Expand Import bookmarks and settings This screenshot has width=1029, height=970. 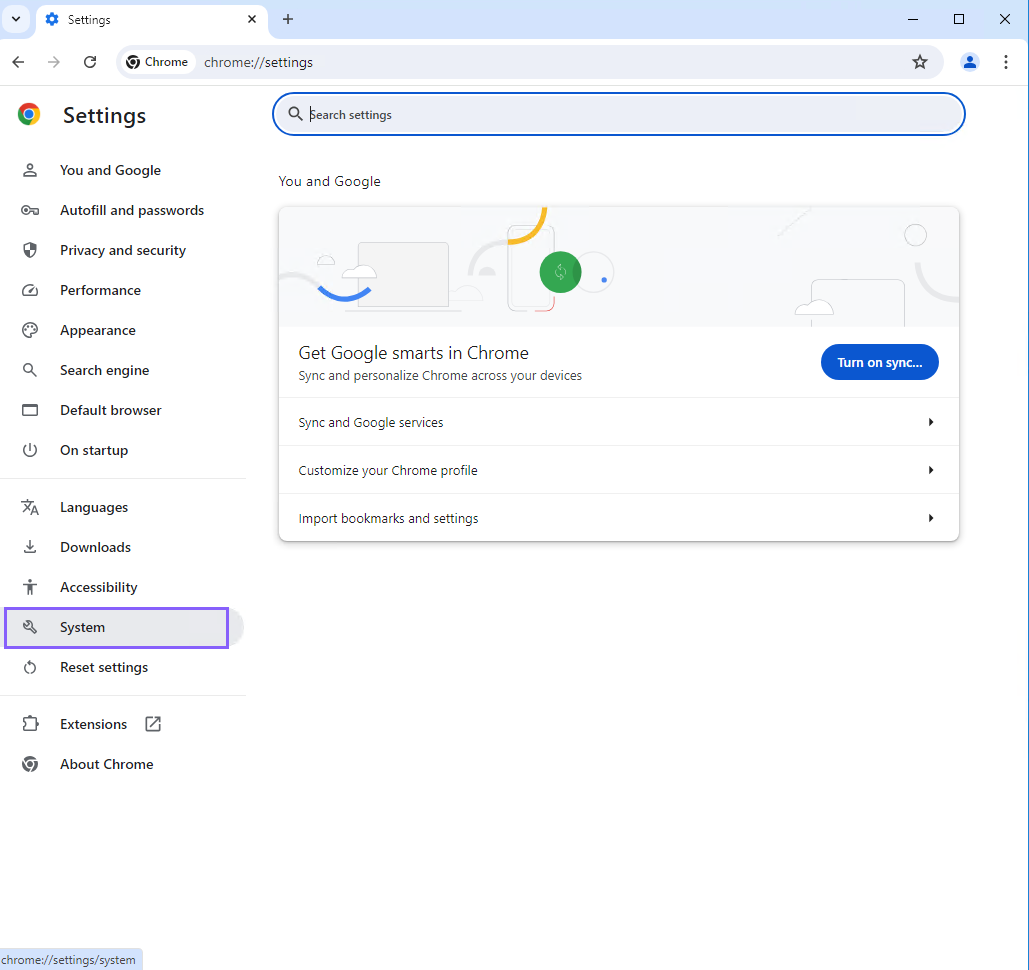[x=618, y=518]
